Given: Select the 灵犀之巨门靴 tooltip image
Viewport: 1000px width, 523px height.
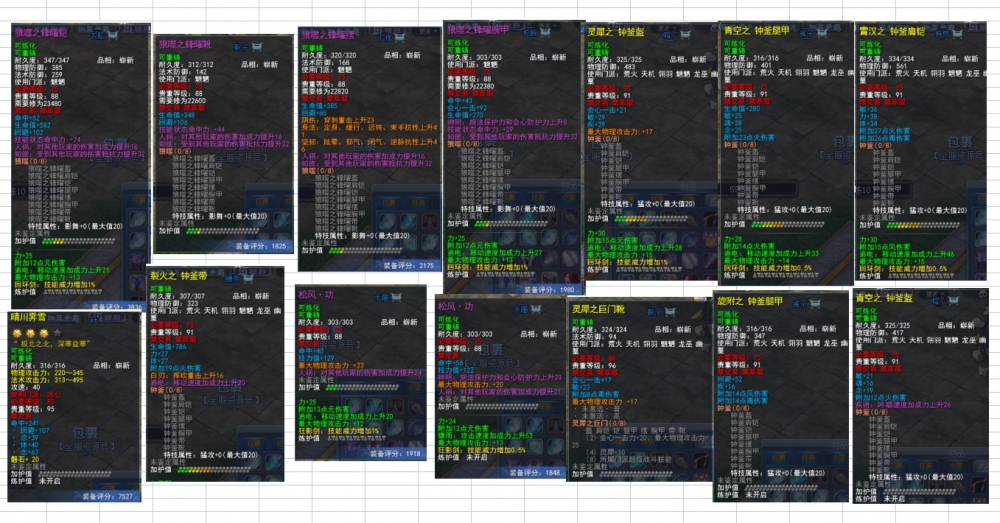Looking at the screenshot, I should tap(640, 389).
